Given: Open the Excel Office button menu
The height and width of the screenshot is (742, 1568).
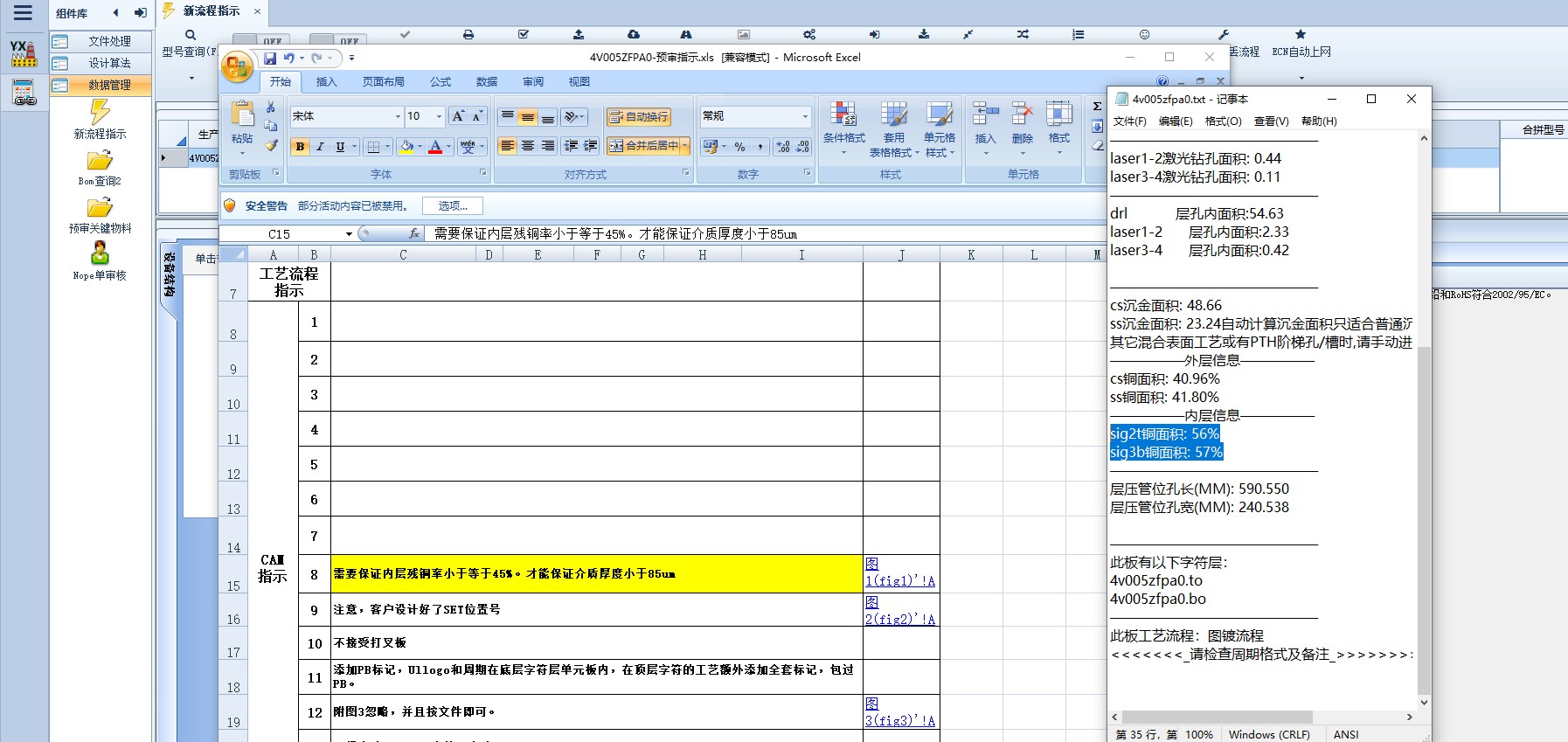Looking at the screenshot, I should 237,67.
